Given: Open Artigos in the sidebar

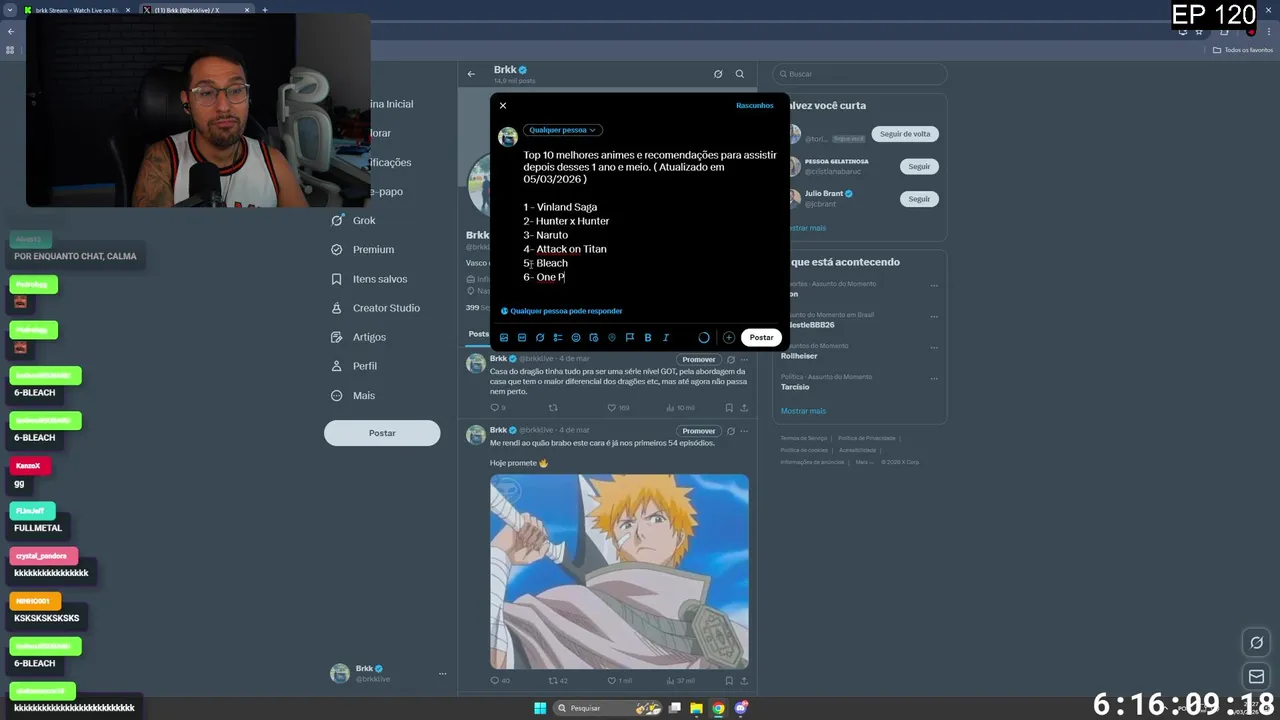Looking at the screenshot, I should pos(358,337).
